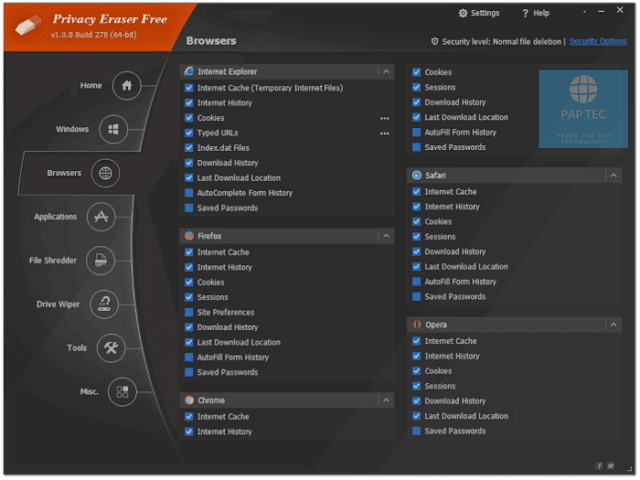
Task: Click the Settings gear icon
Action: coord(462,13)
